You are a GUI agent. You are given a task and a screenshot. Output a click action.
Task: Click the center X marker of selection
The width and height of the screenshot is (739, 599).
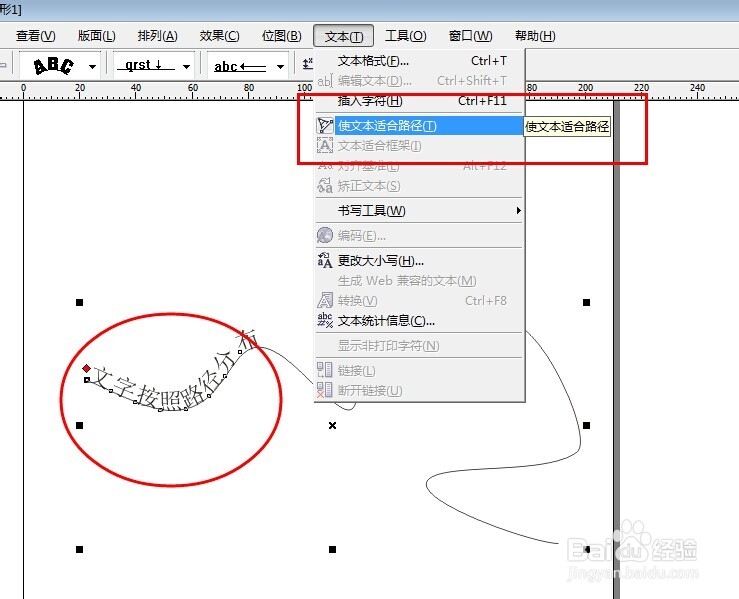pyautogui.click(x=332, y=426)
